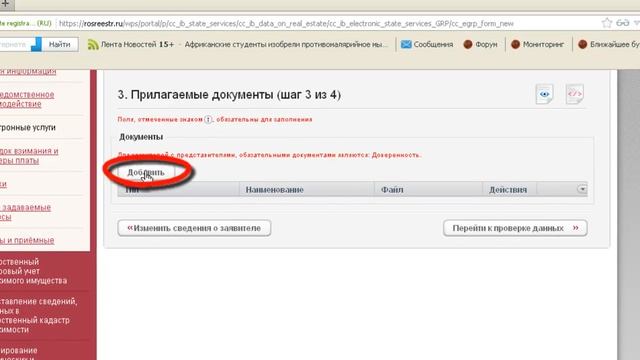640x360 pixels.
Task: Click the Сообщения envelope icon
Action: pos(406,44)
